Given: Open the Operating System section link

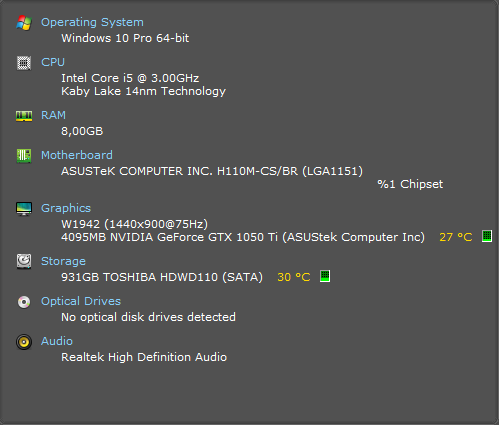Looking at the screenshot, I should [x=92, y=22].
